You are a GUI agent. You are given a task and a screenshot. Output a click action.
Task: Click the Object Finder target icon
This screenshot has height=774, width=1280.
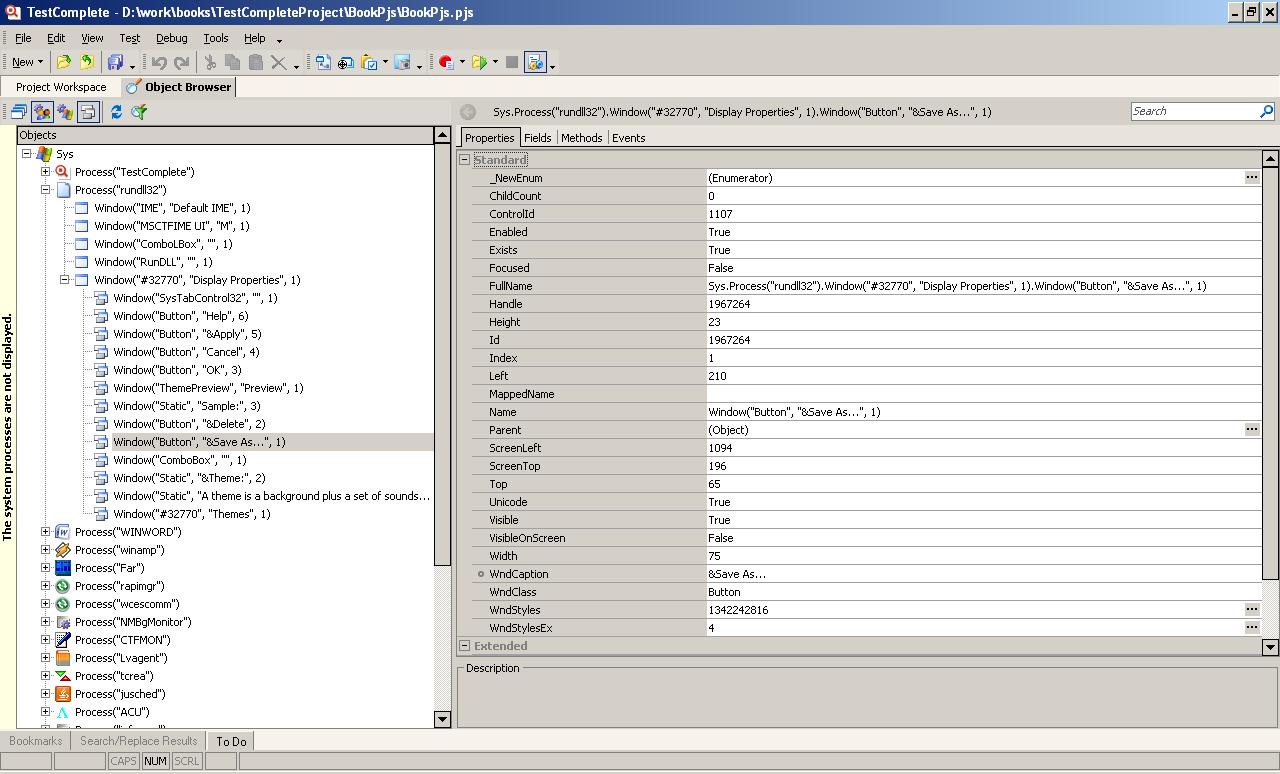tap(345, 62)
